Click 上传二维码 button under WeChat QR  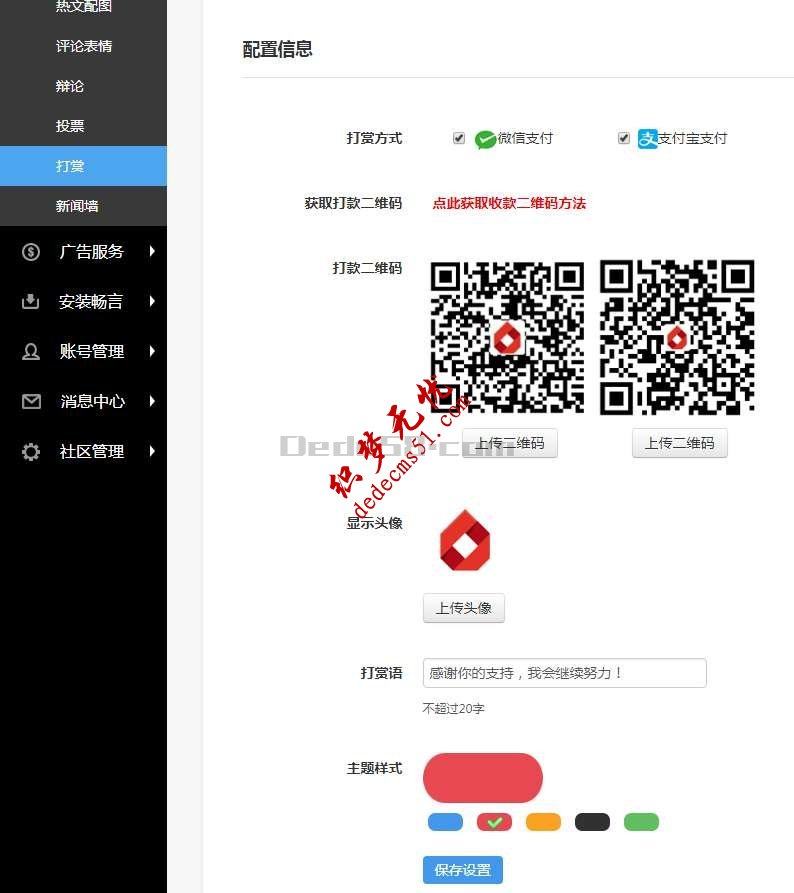(510, 443)
